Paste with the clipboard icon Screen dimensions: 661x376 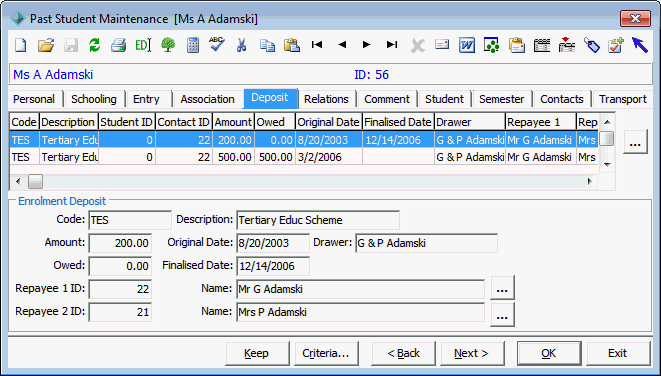[x=292, y=45]
